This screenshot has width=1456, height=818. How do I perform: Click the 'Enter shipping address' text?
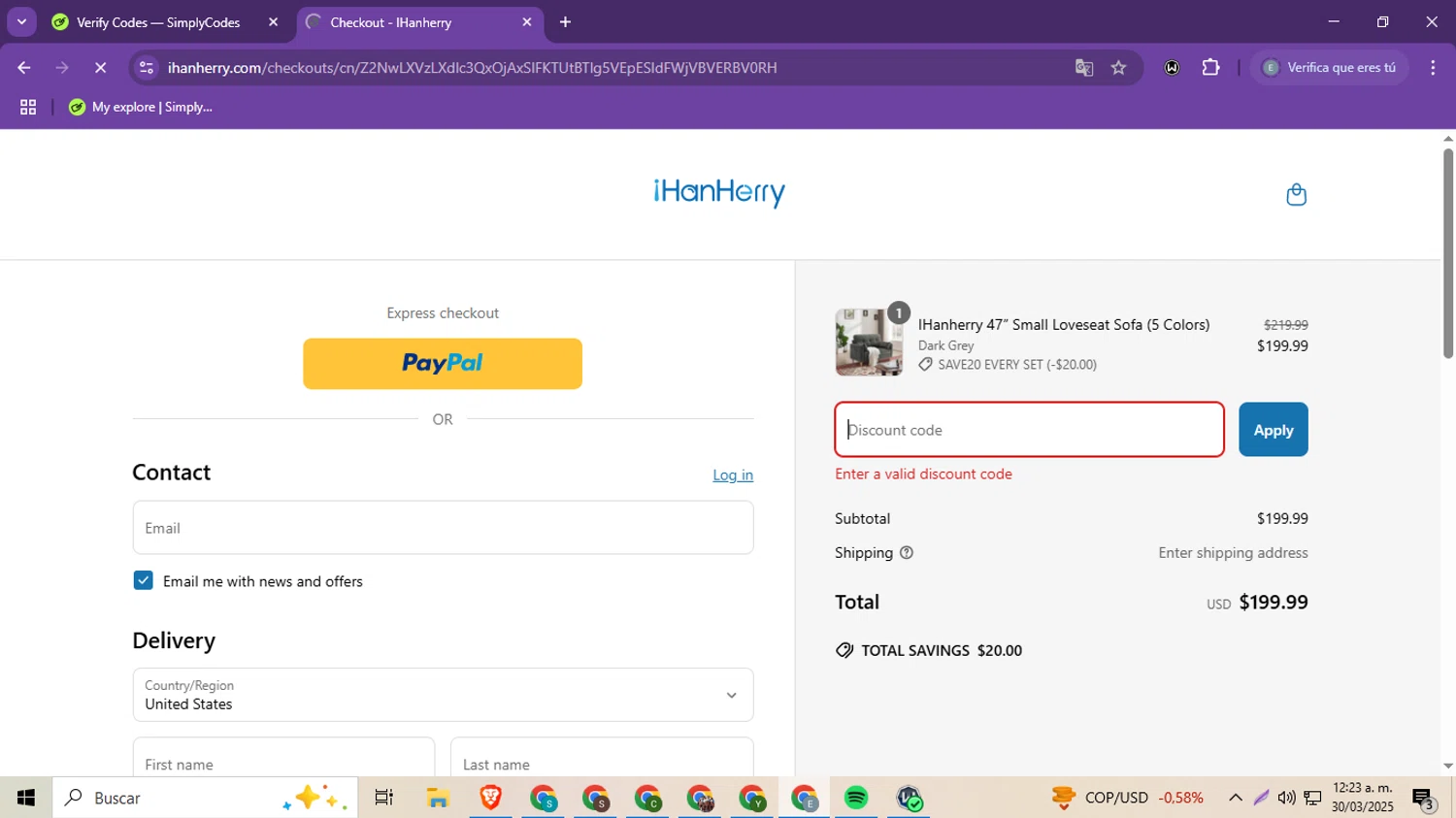pos(1233,553)
